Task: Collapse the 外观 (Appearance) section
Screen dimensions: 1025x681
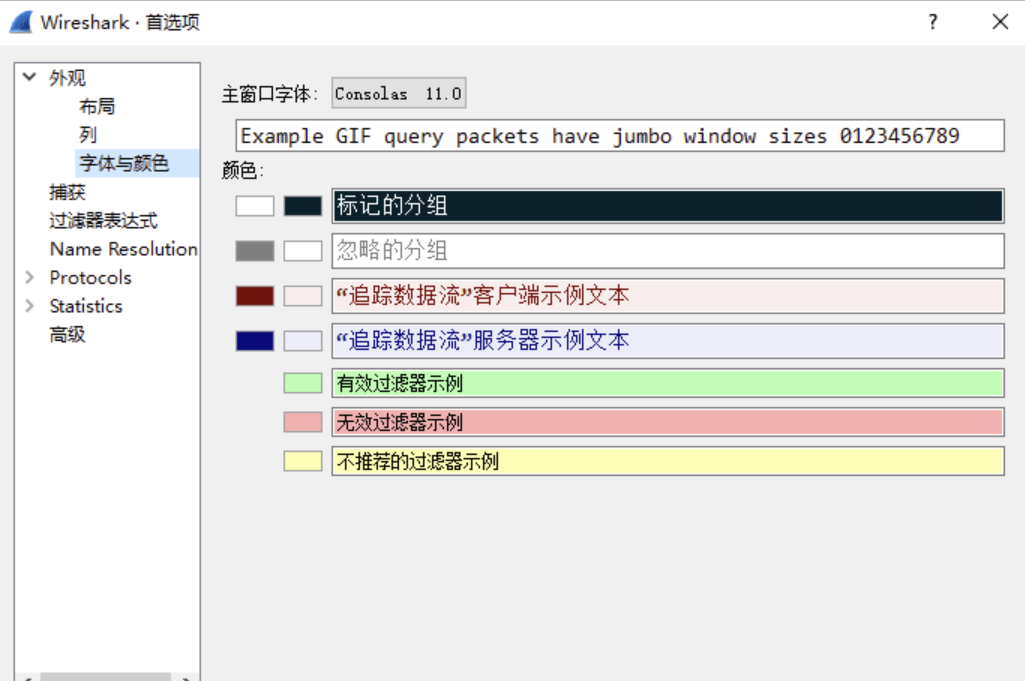Action: (x=27, y=77)
